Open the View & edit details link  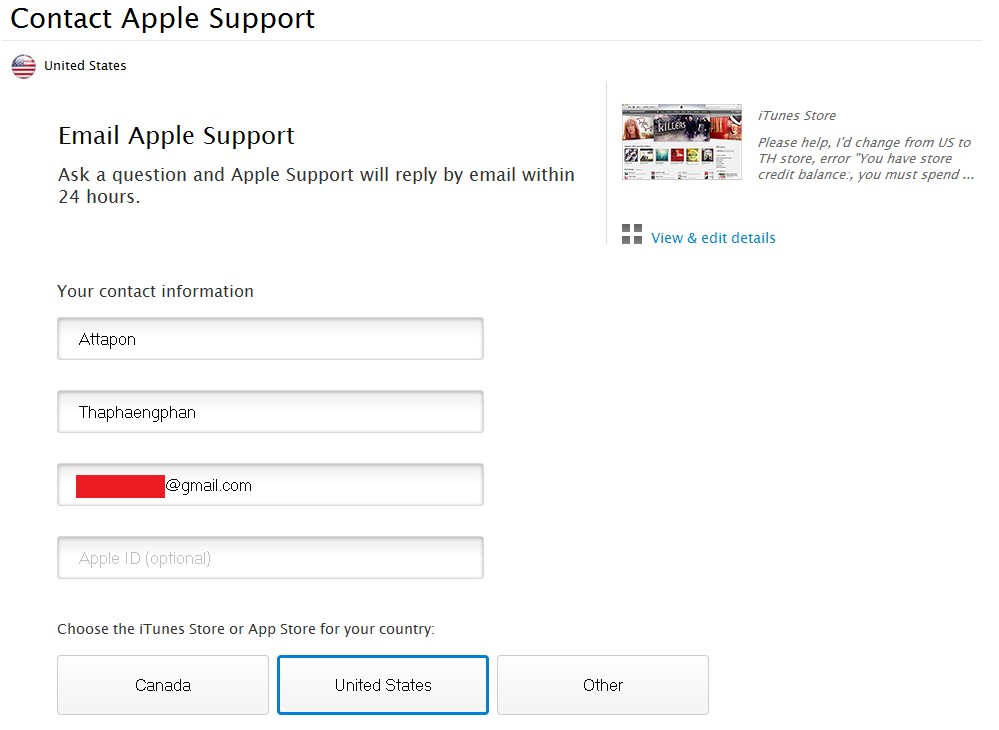(713, 238)
